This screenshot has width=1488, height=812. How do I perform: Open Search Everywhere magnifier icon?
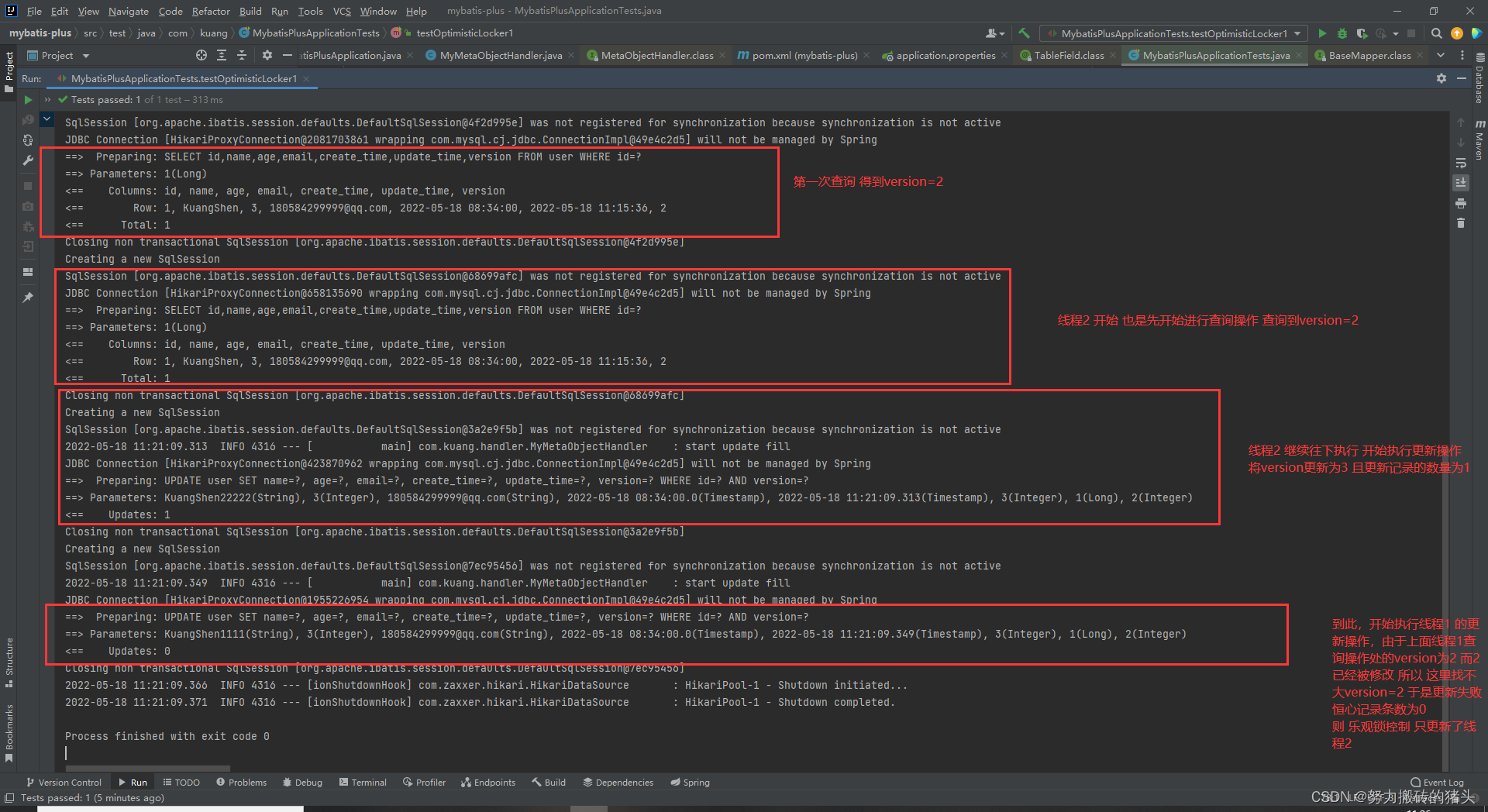[x=1436, y=33]
